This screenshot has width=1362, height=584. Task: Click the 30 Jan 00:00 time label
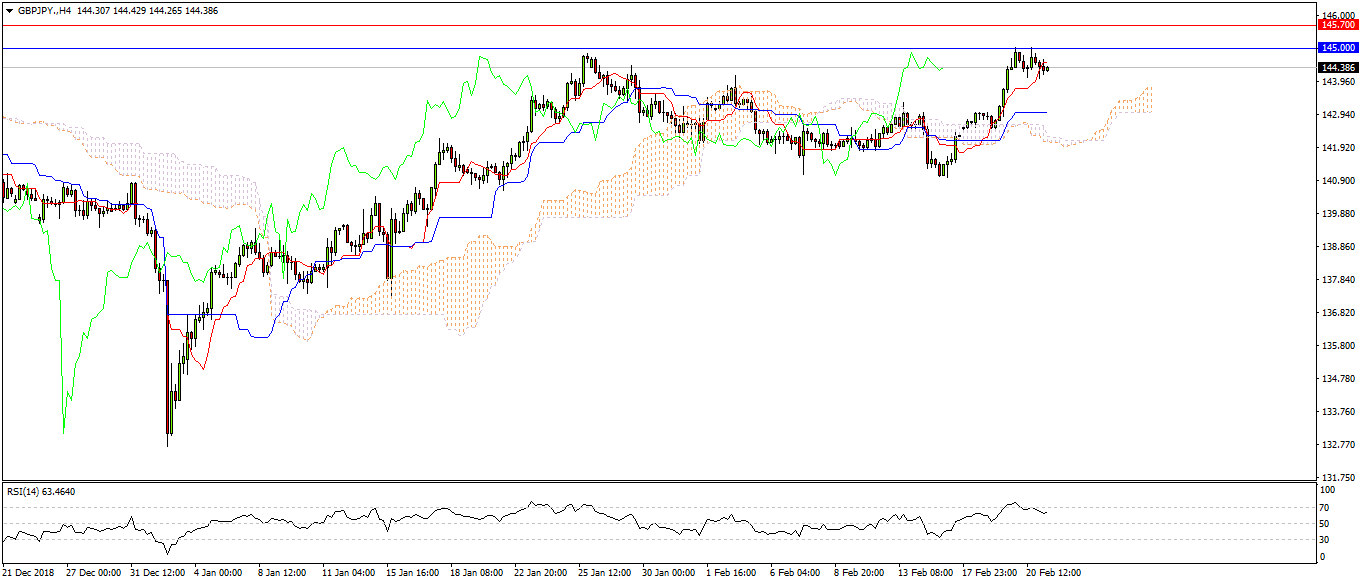(670, 573)
